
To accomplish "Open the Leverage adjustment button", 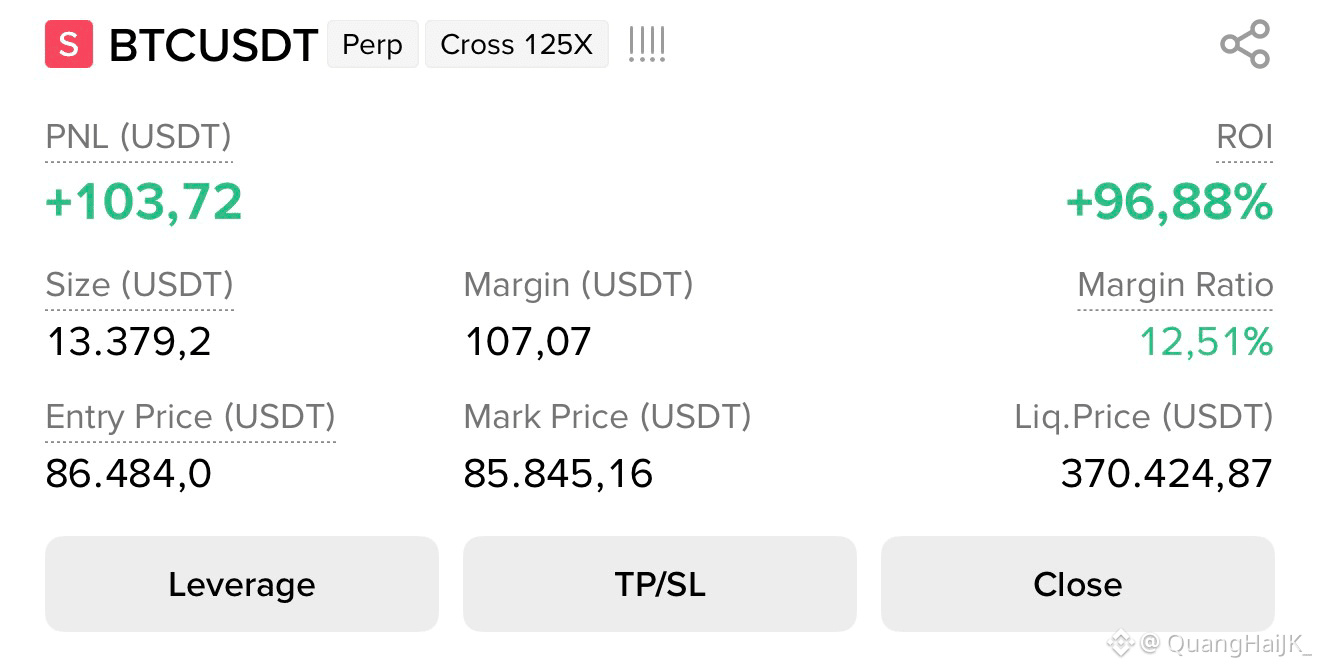I will pos(242,584).
